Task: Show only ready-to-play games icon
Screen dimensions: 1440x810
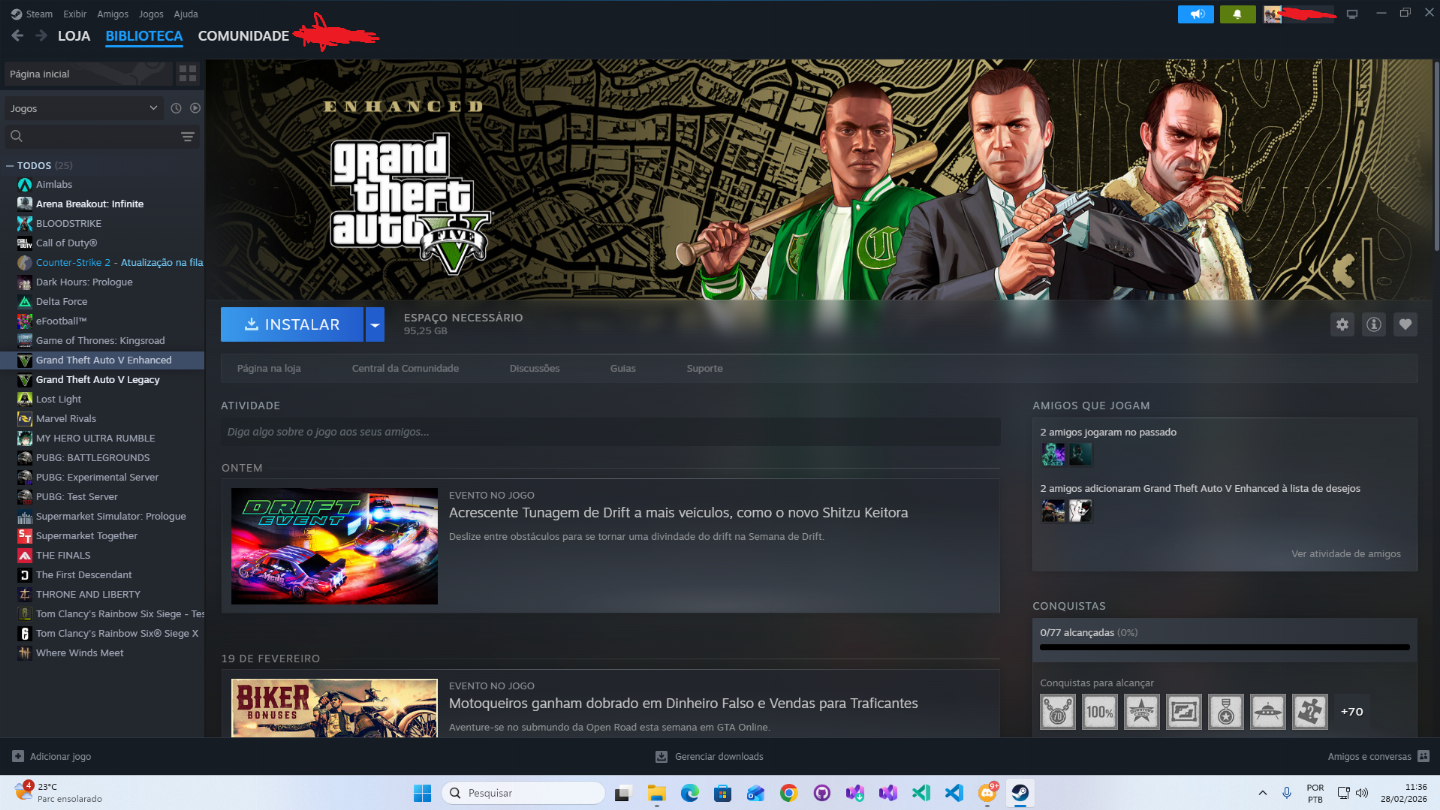Action: tap(195, 108)
